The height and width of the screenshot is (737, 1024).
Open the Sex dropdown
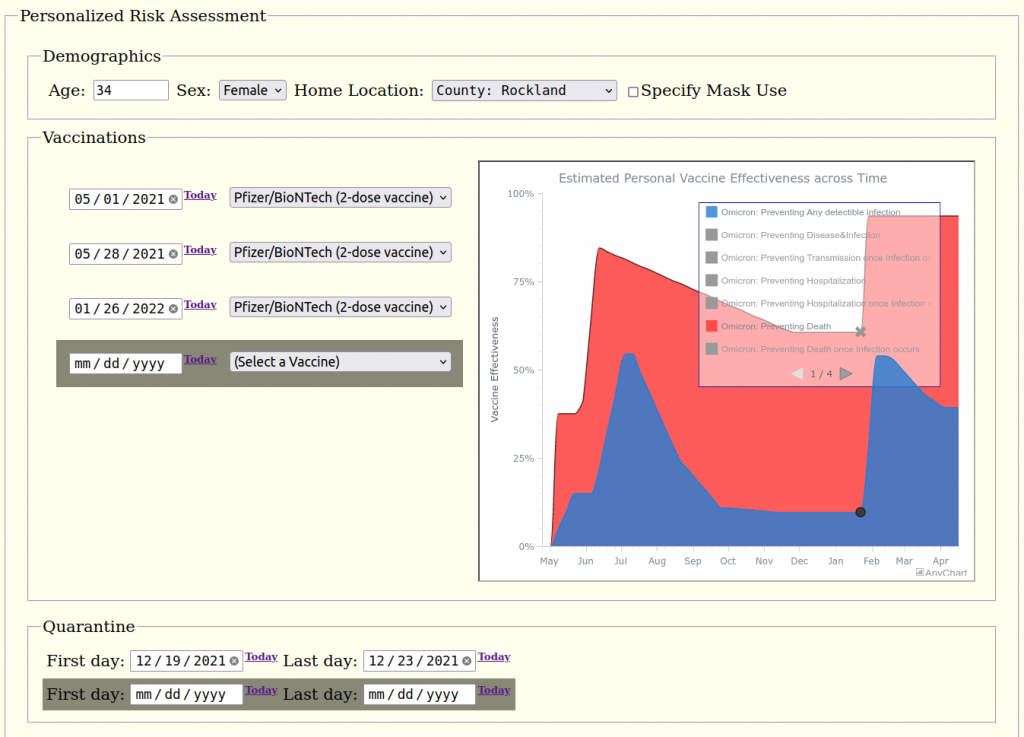(252, 90)
